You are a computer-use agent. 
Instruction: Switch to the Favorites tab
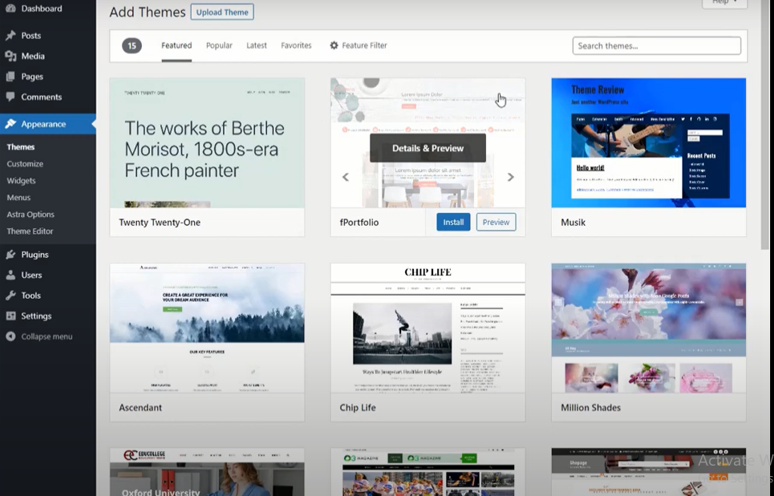tap(296, 45)
